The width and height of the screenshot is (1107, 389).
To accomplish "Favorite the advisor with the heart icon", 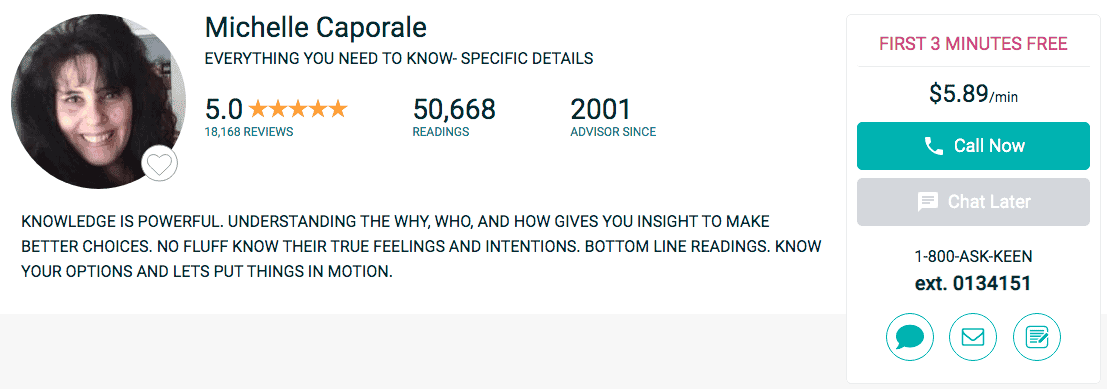I will [160, 164].
